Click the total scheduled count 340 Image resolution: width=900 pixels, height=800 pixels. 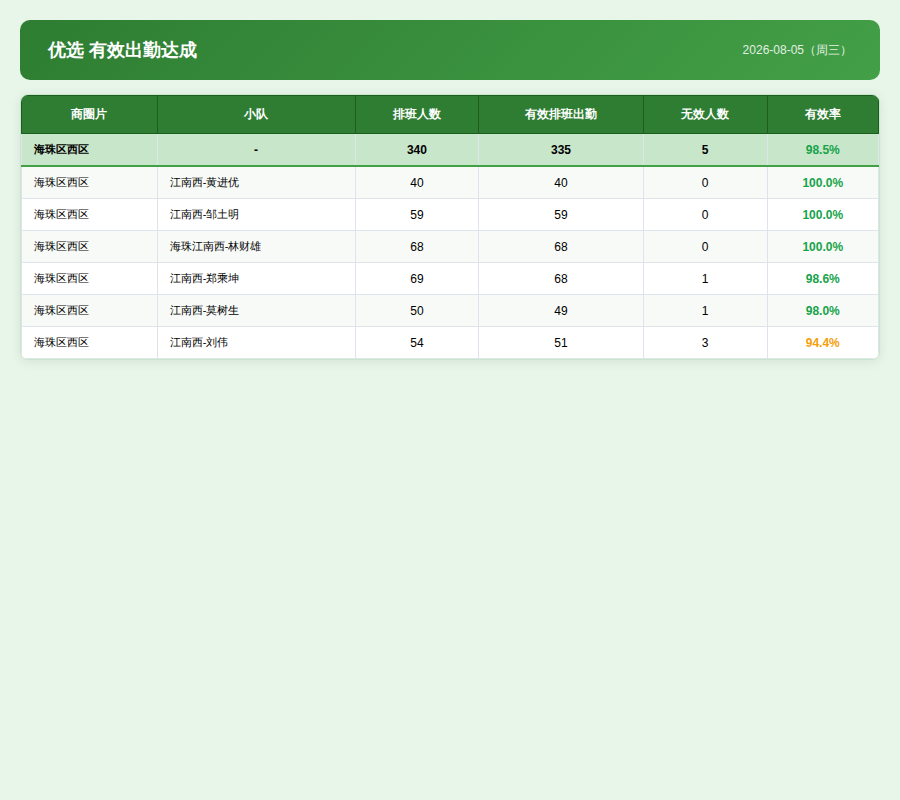click(x=417, y=150)
